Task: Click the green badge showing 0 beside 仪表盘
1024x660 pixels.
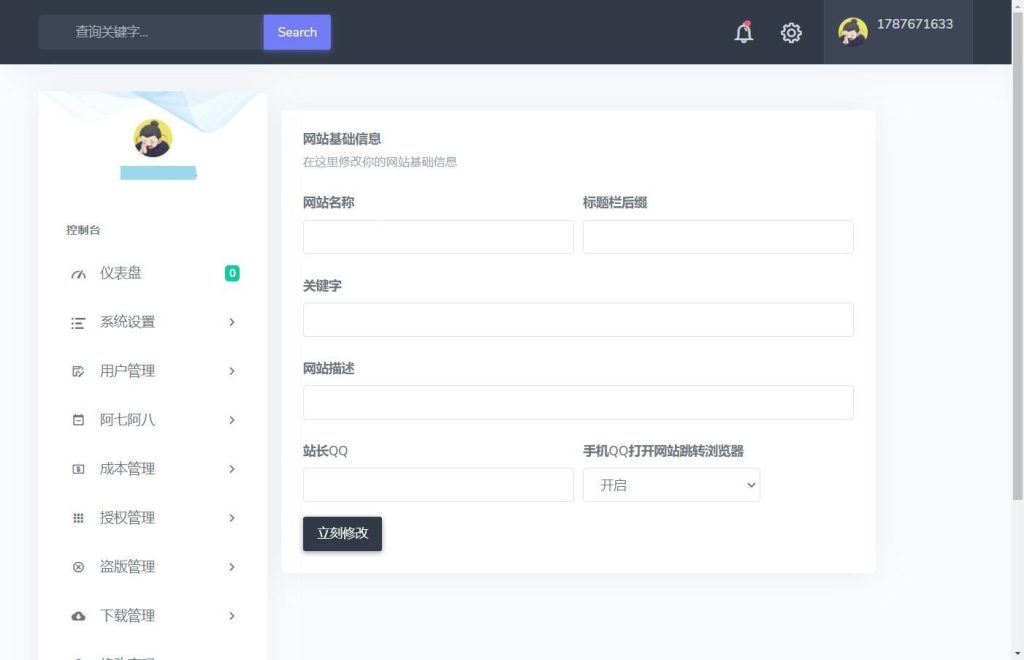Action: pyautogui.click(x=232, y=273)
